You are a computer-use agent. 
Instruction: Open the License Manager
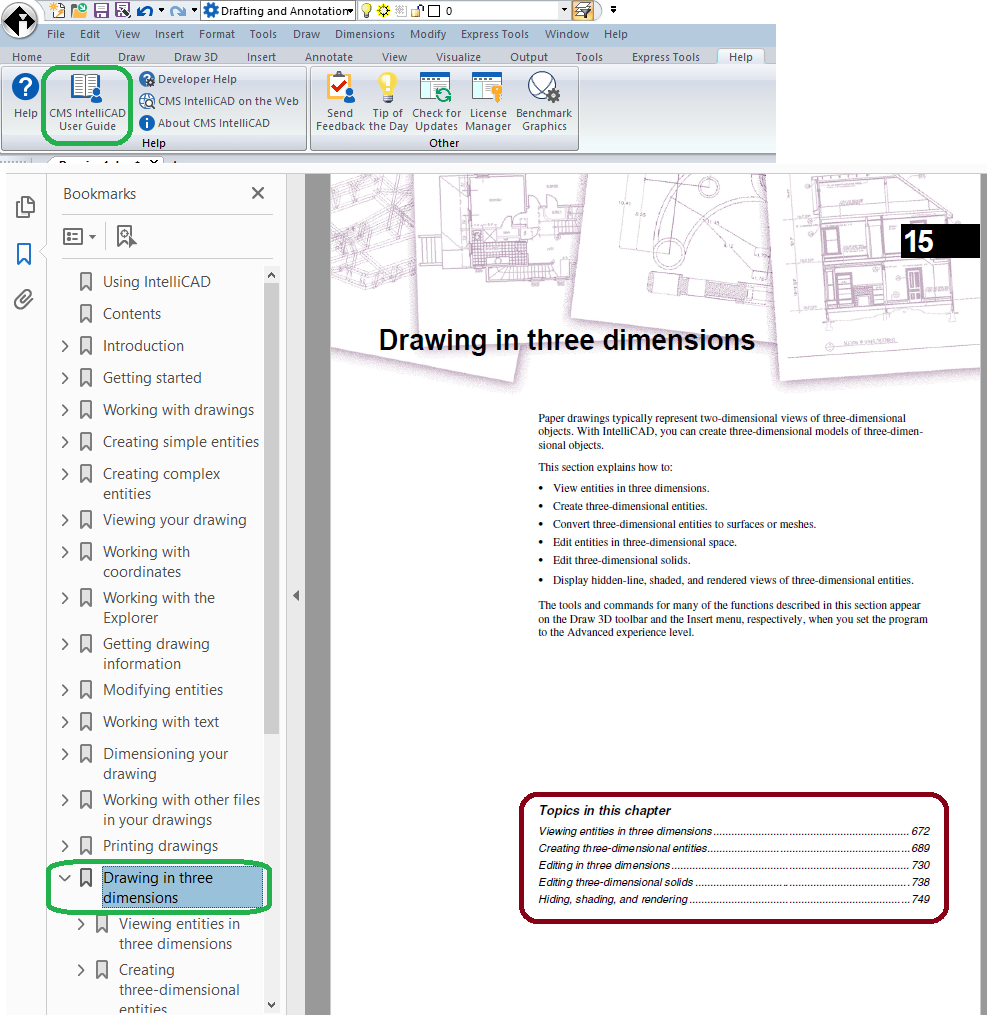pyautogui.click(x=488, y=102)
